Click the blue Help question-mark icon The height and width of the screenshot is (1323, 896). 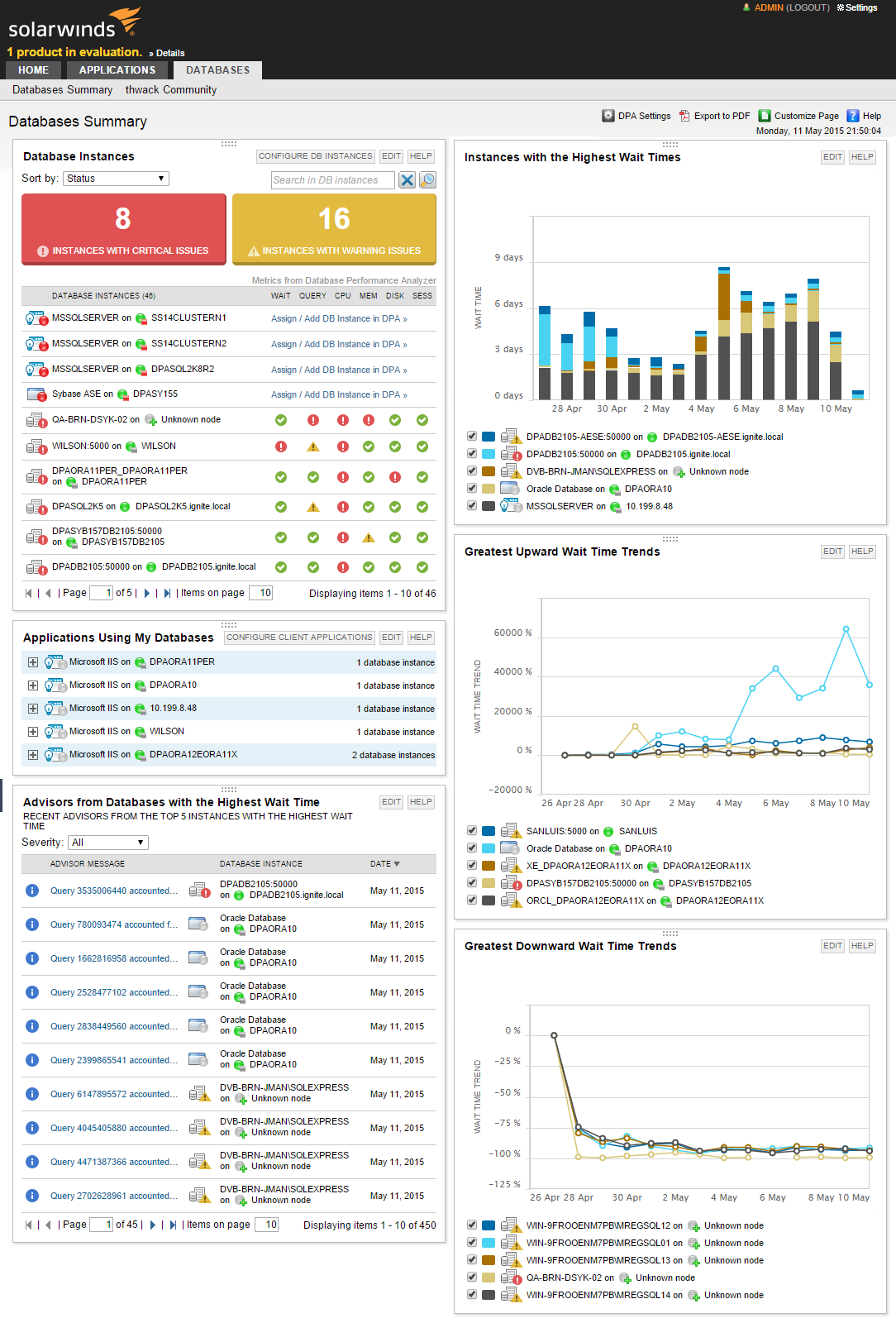(x=853, y=116)
